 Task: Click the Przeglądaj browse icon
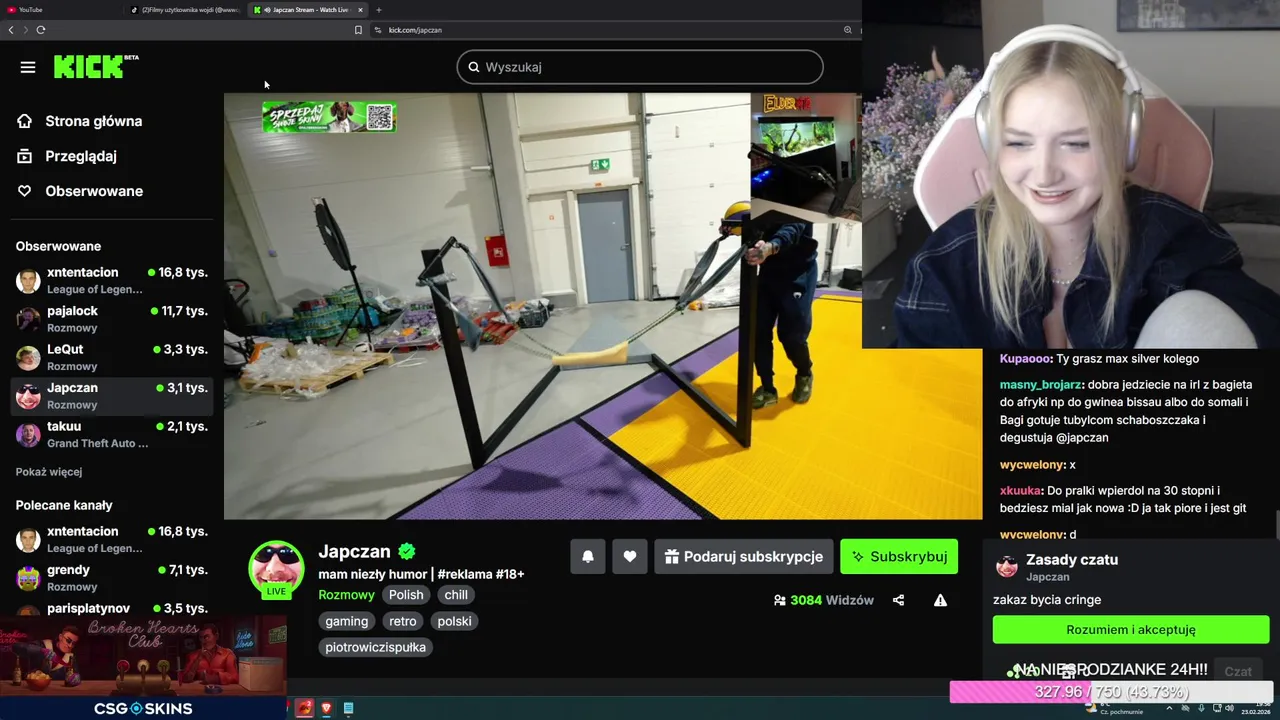pos(25,156)
